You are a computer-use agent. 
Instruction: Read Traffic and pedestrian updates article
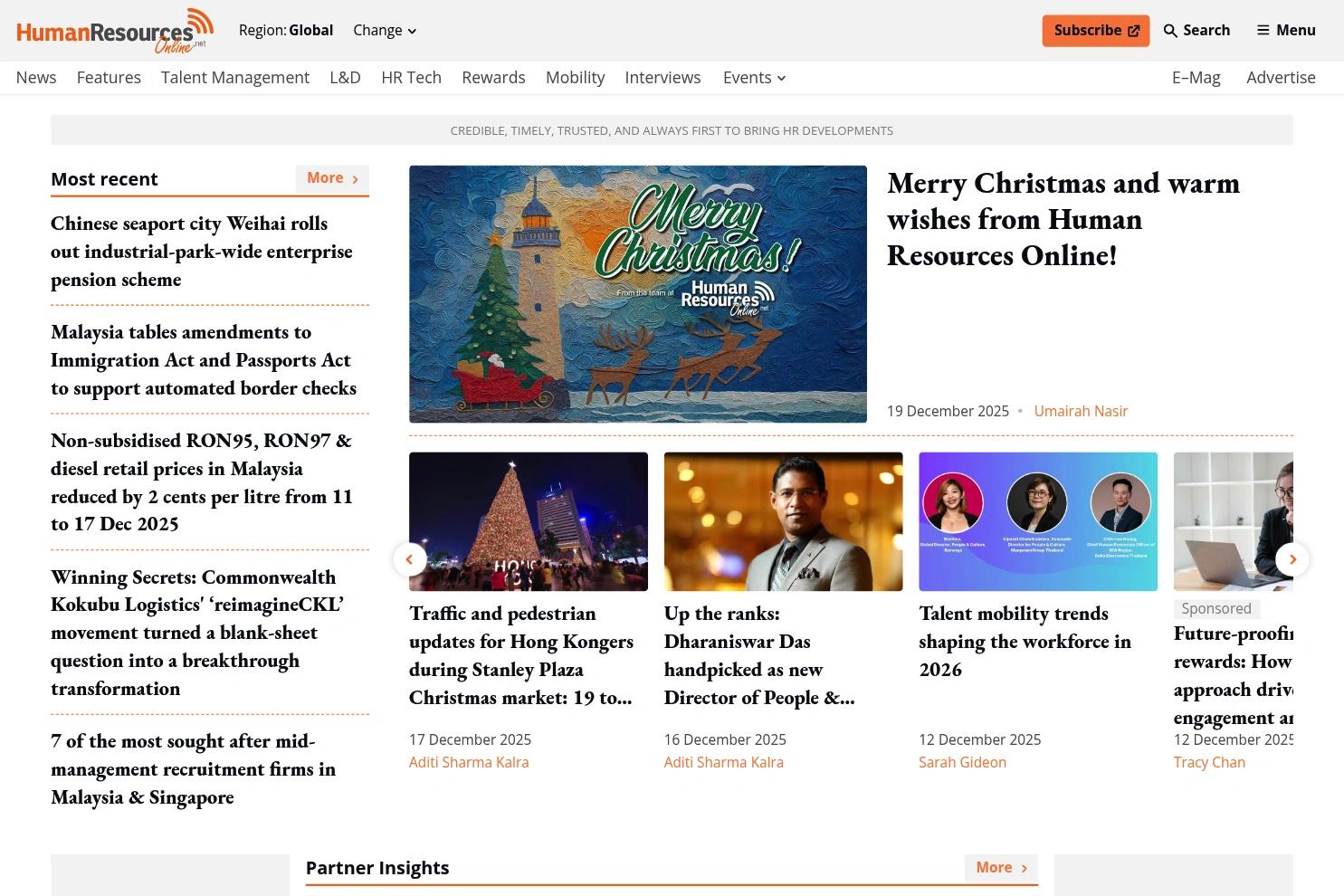[x=521, y=655]
